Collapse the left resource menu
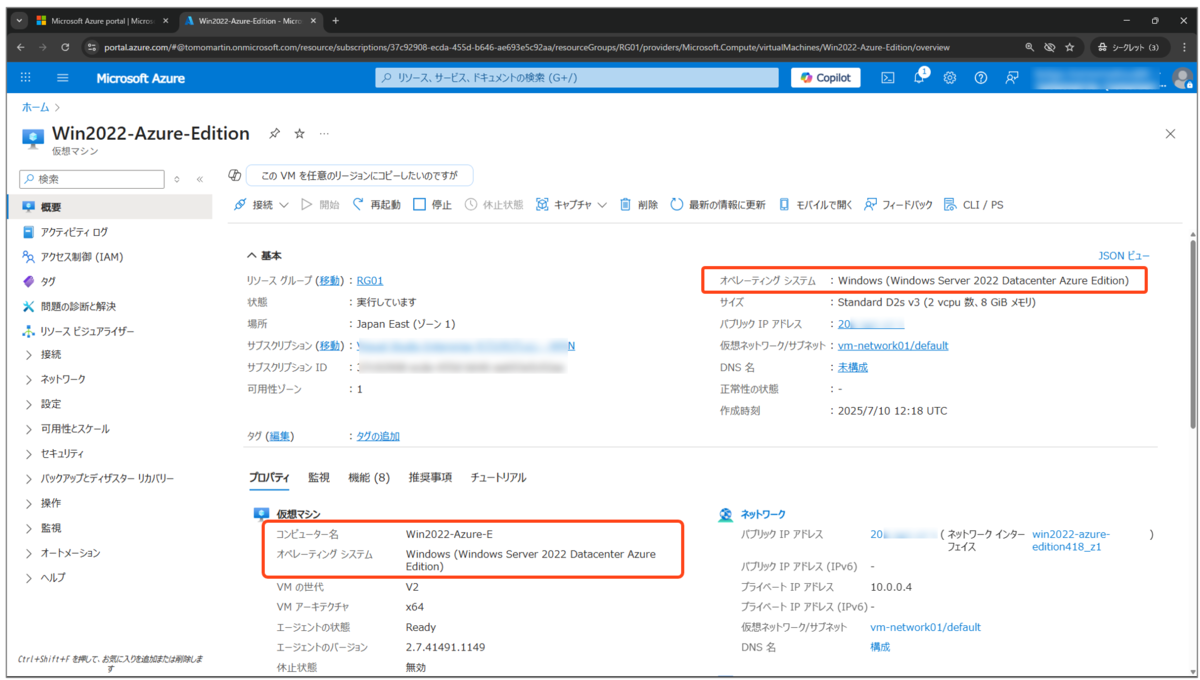 (x=200, y=179)
